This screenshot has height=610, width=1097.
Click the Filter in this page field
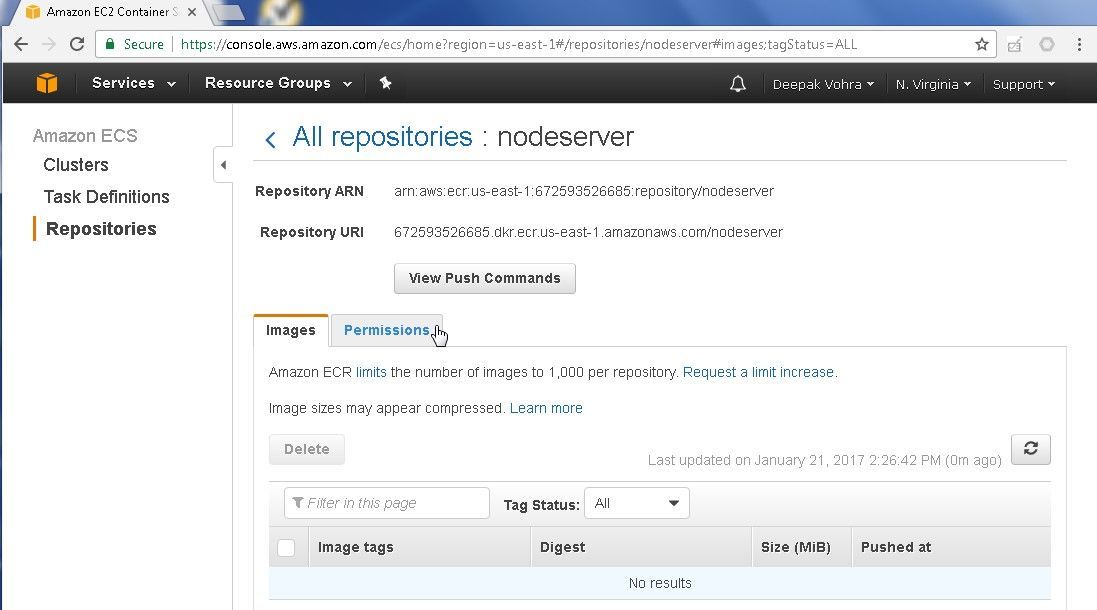click(x=387, y=503)
